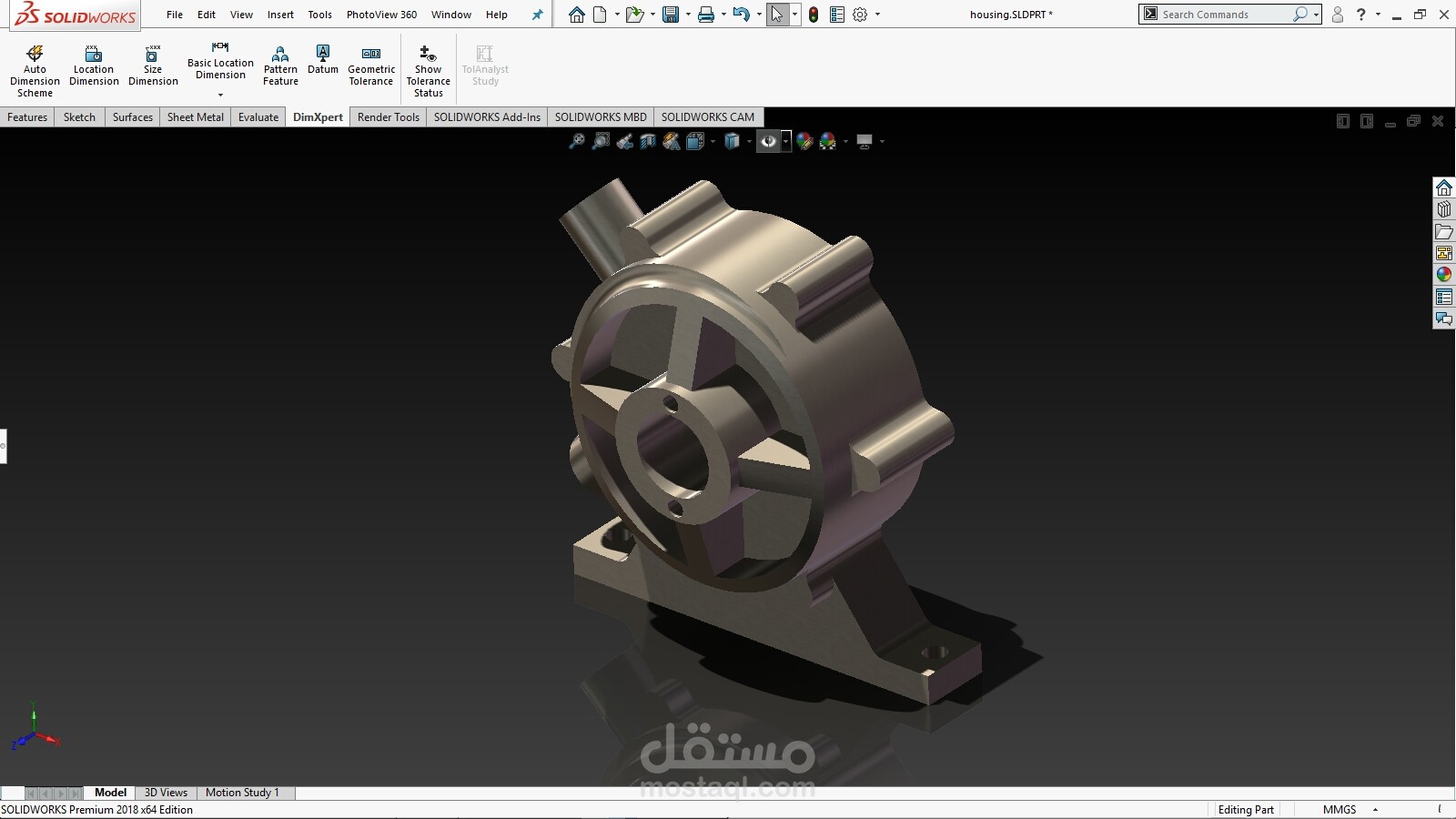Select the Zoom to Area tool
Screen dimensions: 1456x819
(x=601, y=141)
